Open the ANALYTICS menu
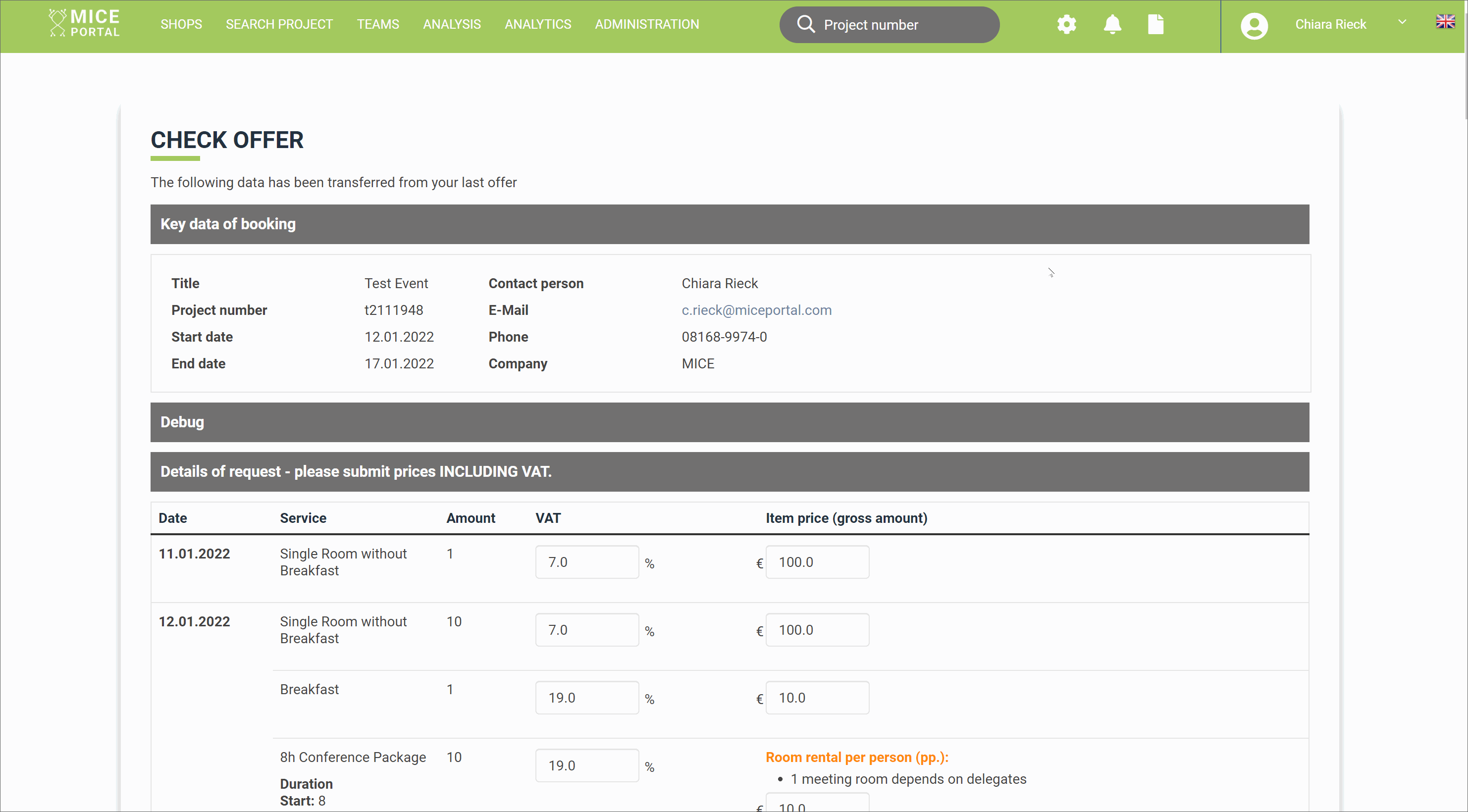The width and height of the screenshot is (1468, 812). (537, 24)
